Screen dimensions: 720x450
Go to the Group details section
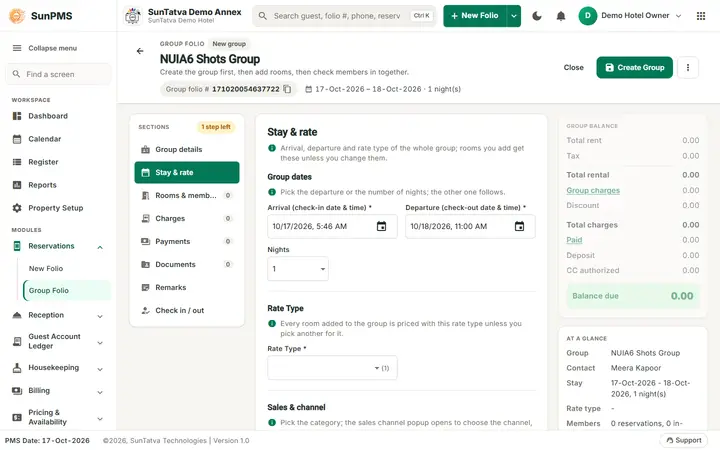coord(187,150)
